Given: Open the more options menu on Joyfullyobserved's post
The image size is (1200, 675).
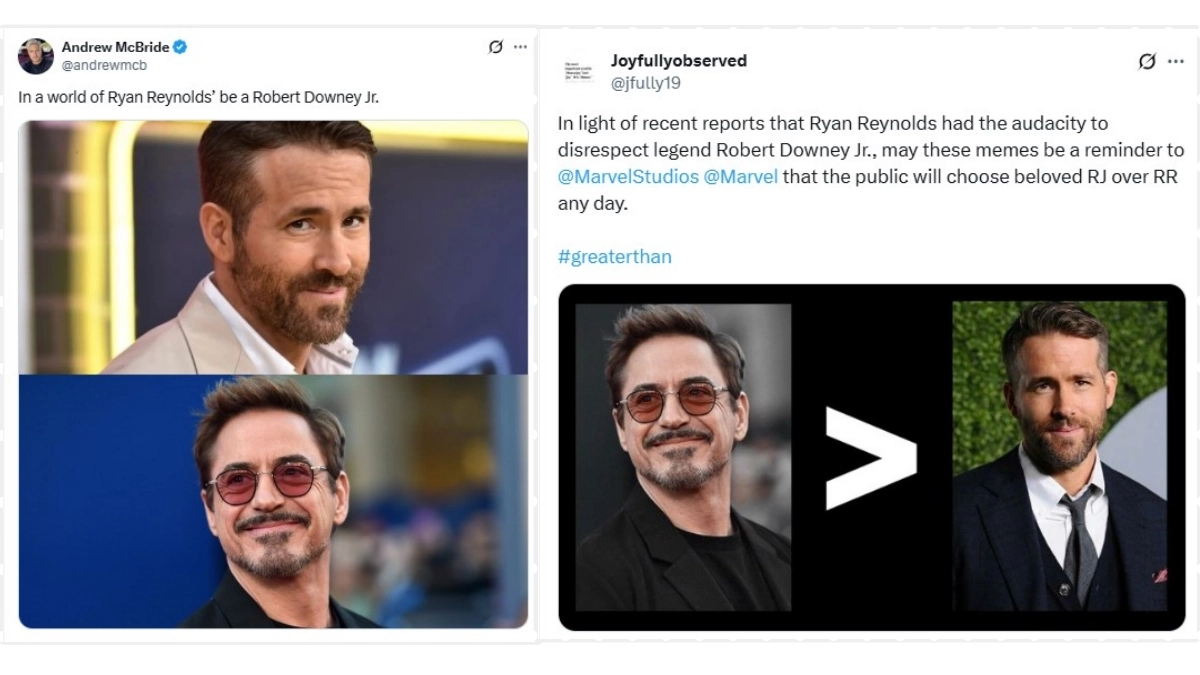Looking at the screenshot, I should (1176, 60).
